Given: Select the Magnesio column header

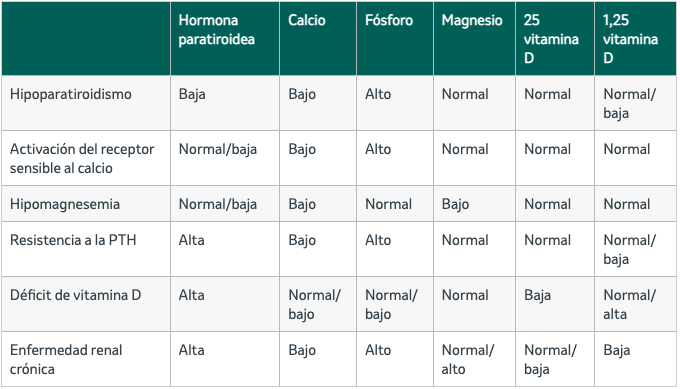Looking at the screenshot, I should (x=472, y=20).
